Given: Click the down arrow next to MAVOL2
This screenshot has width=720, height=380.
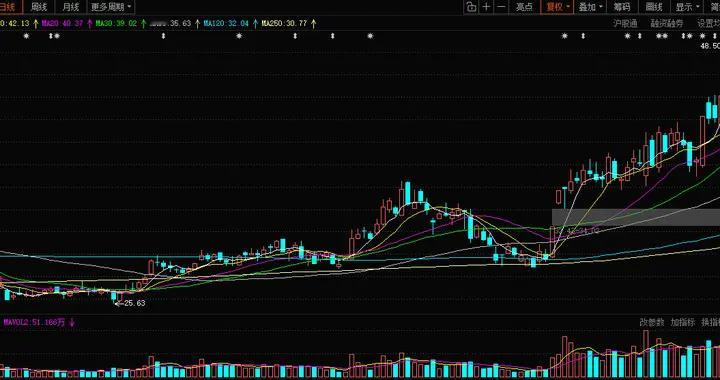Looking at the screenshot, I should pos(72,323).
